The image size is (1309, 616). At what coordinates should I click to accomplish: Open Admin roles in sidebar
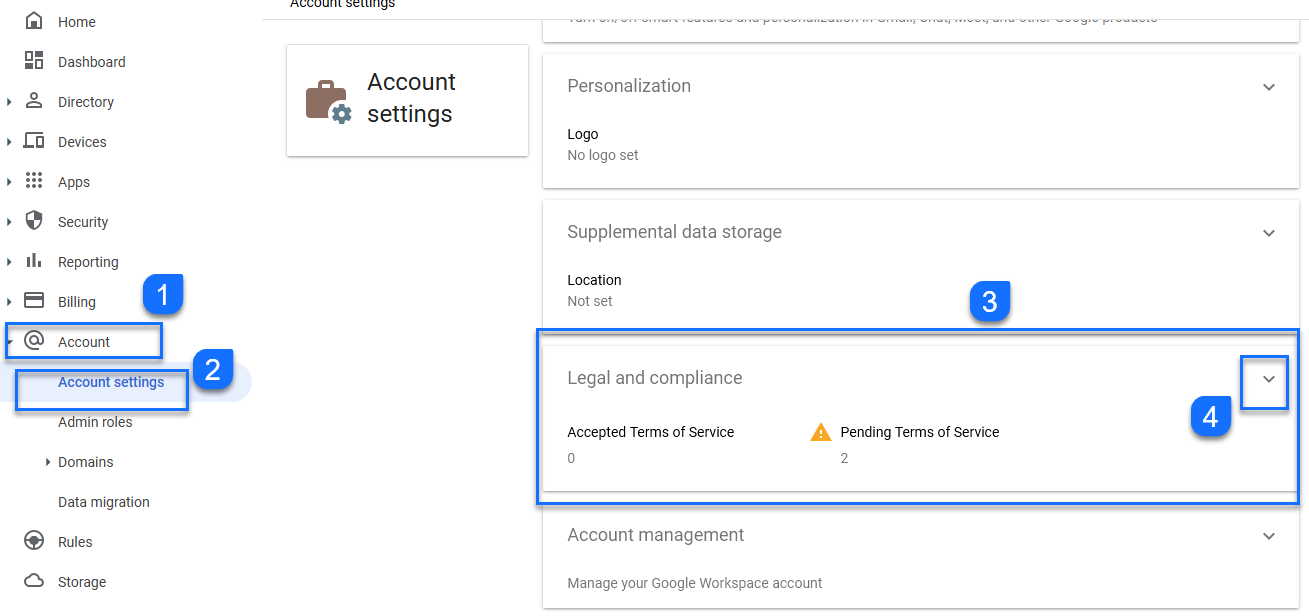pyautogui.click(x=95, y=422)
